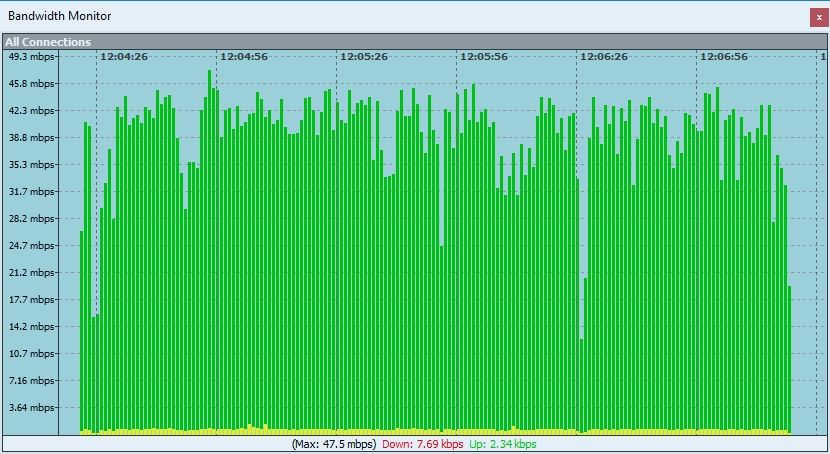Click the Max: 47.5 mbps status text
Screen dimensions: 830x454
tap(334, 444)
